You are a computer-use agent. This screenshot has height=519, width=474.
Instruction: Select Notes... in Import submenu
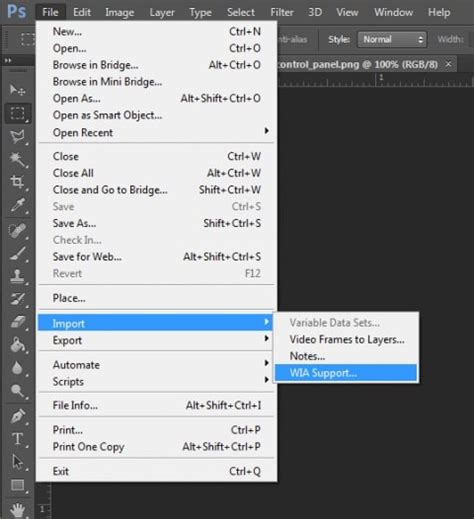(x=346, y=356)
